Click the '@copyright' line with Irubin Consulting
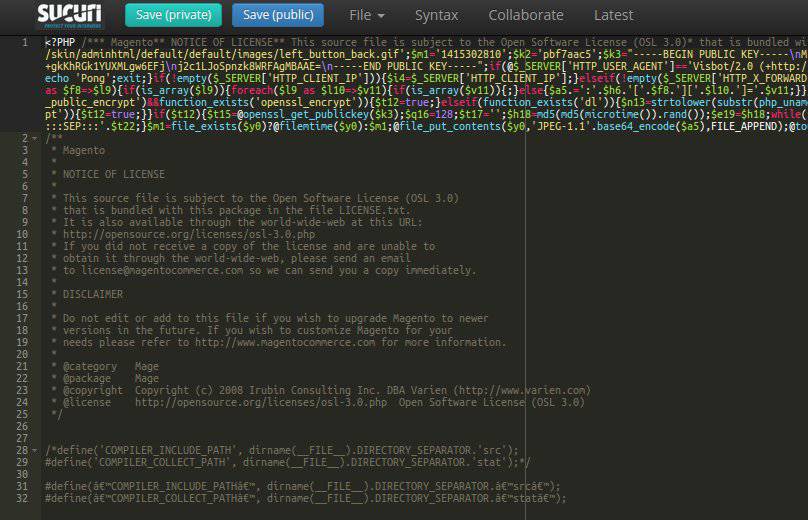 pyautogui.click(x=321, y=390)
